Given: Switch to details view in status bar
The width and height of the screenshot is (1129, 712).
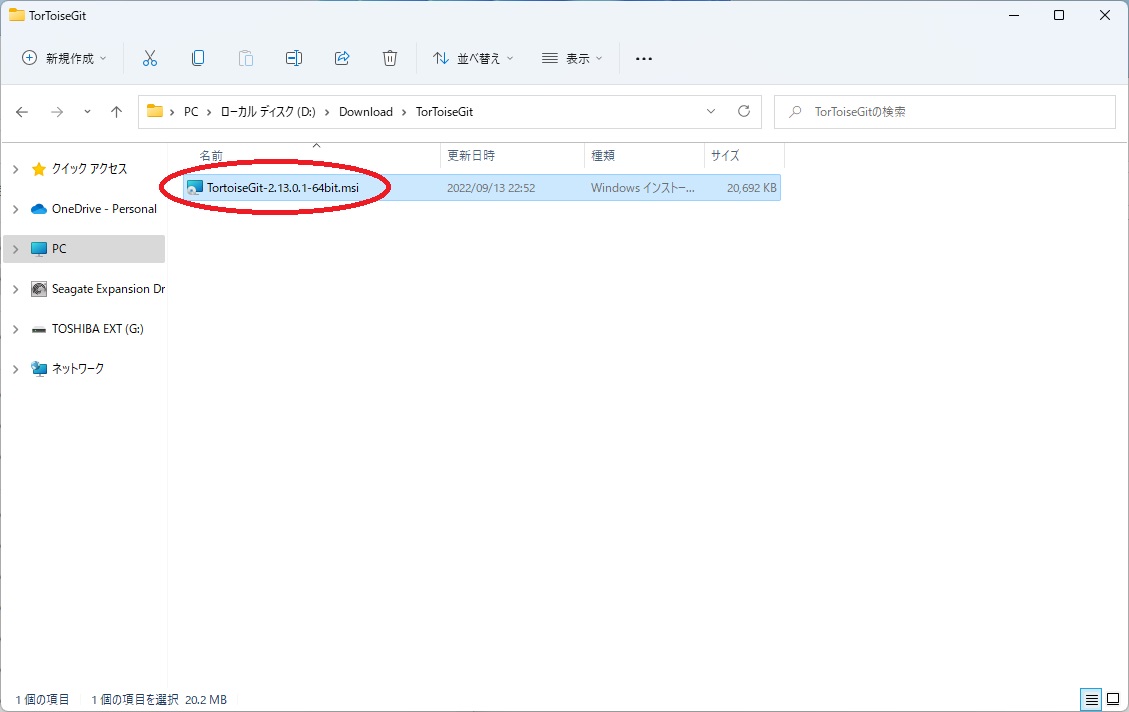Looking at the screenshot, I should coord(1092,699).
